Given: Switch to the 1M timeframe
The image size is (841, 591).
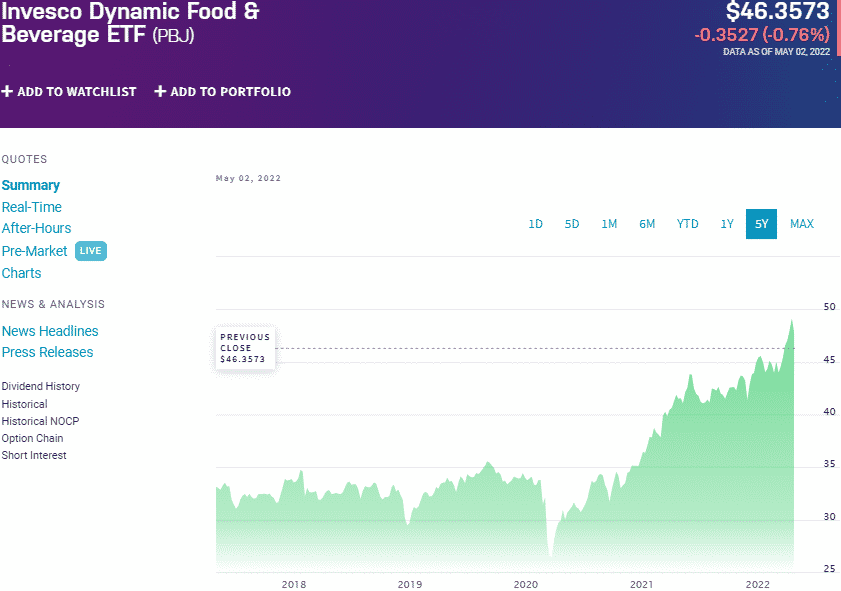Looking at the screenshot, I should 610,224.
